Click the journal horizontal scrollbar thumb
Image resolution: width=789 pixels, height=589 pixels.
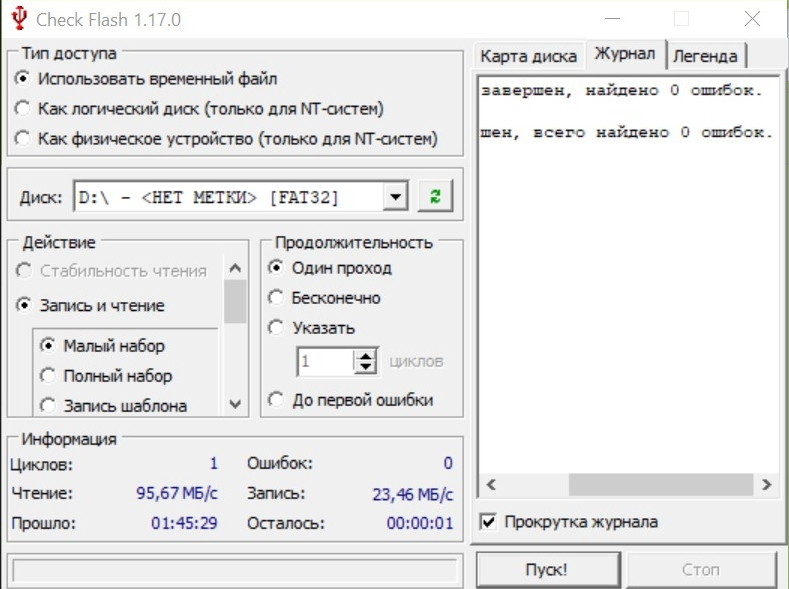coord(661,484)
